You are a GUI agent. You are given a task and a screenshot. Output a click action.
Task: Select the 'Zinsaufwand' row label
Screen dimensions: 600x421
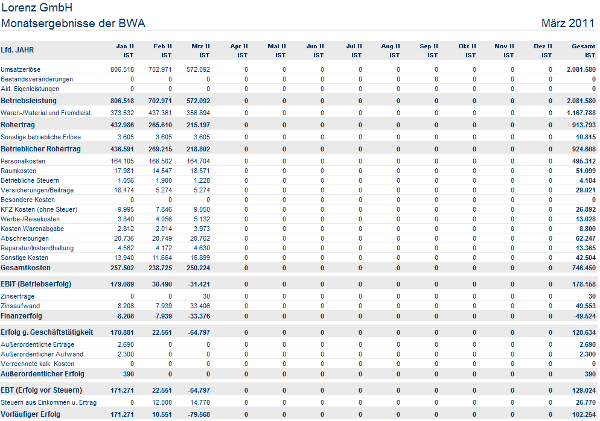click(x=20, y=306)
